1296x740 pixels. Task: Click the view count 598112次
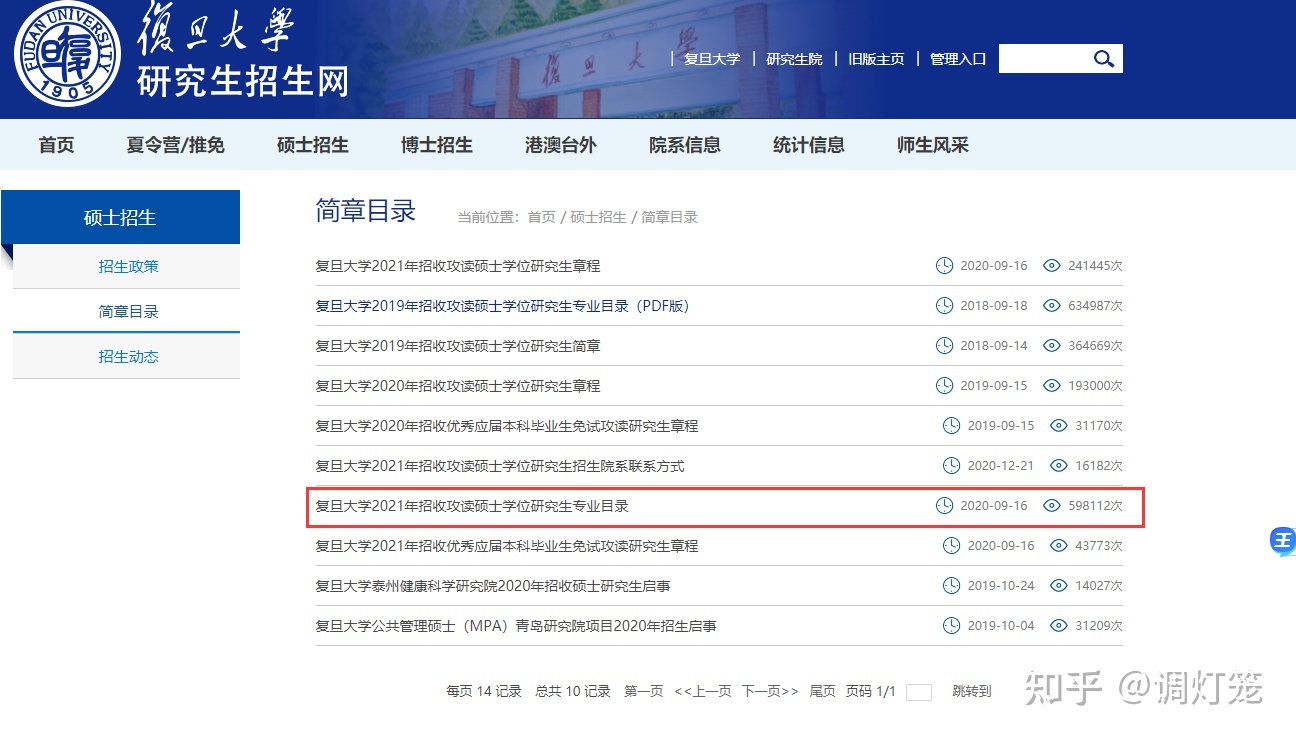coord(1095,506)
